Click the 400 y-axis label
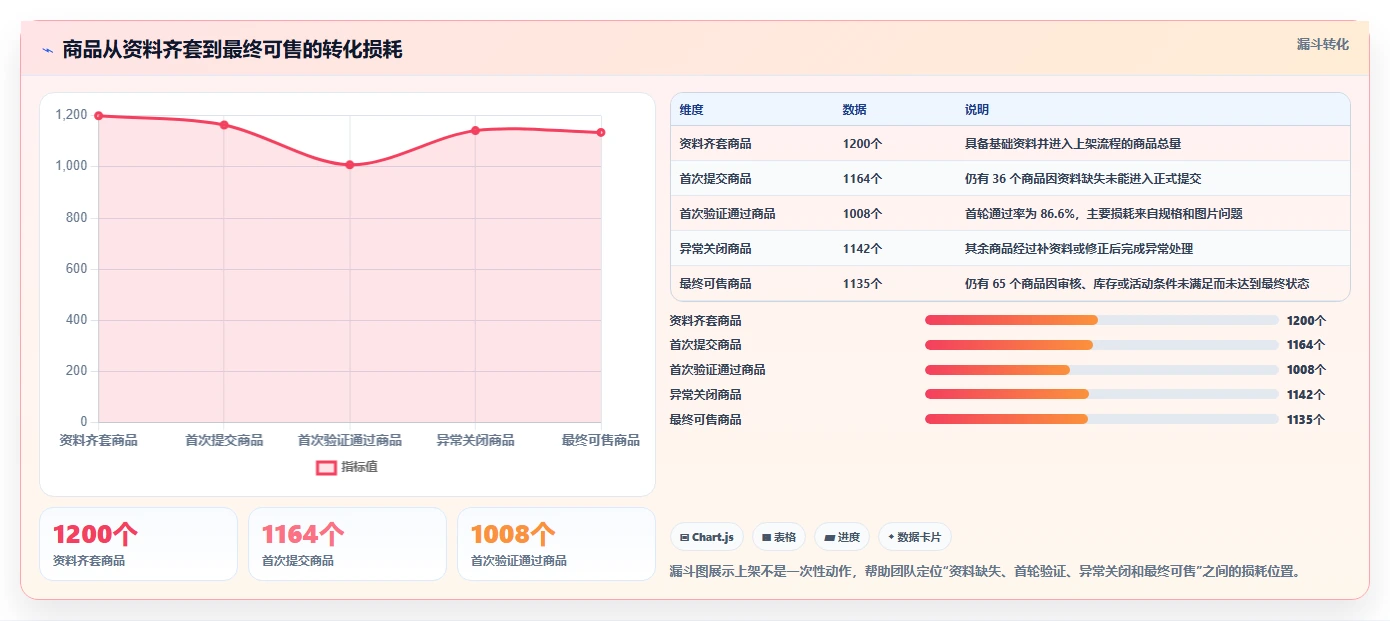Image resolution: width=1390 pixels, height=621 pixels. 77,319
